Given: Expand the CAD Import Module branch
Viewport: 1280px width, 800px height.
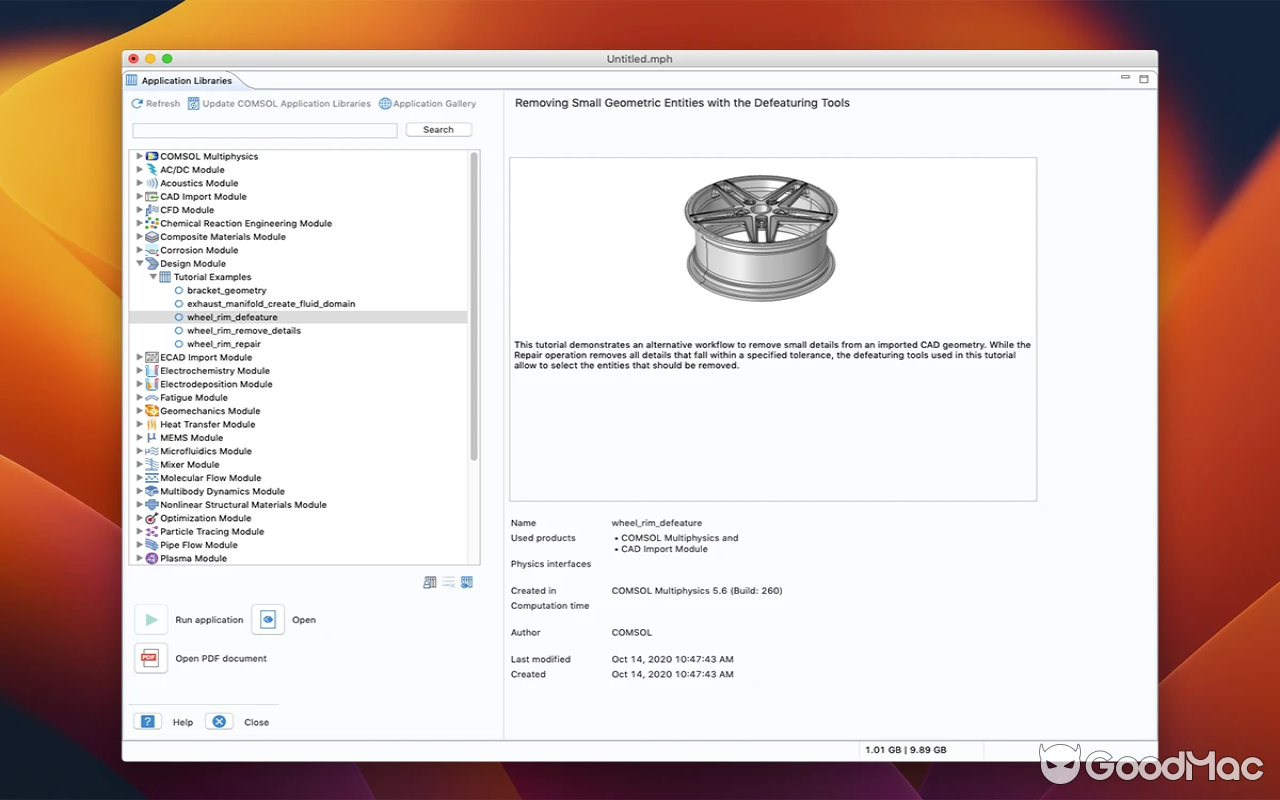Looking at the screenshot, I should (x=139, y=196).
